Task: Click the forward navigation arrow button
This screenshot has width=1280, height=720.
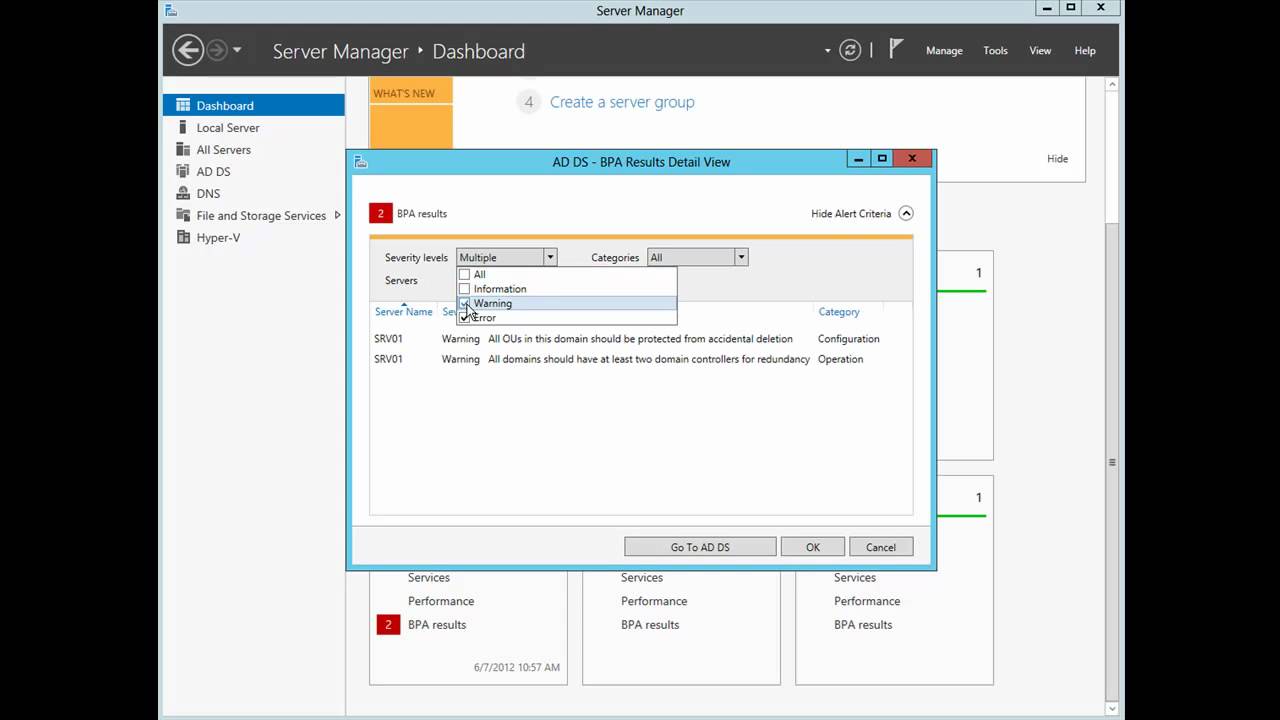Action: coord(217,50)
